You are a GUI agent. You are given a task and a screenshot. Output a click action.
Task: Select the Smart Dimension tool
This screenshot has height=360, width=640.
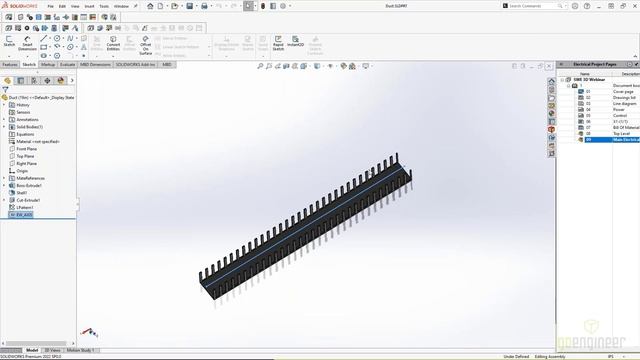pos(27,43)
